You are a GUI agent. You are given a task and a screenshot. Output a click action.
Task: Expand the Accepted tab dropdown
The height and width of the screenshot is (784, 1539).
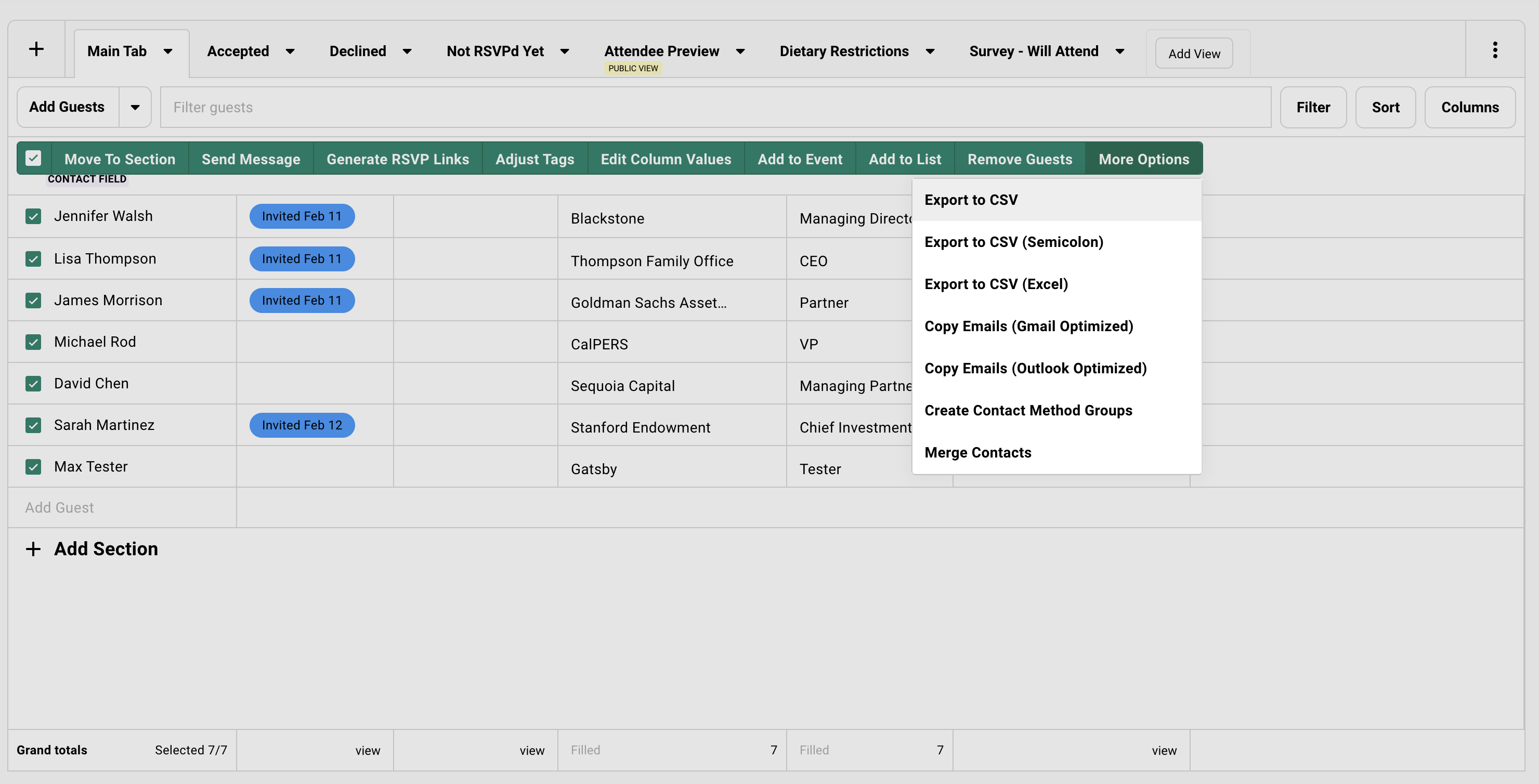pos(291,51)
